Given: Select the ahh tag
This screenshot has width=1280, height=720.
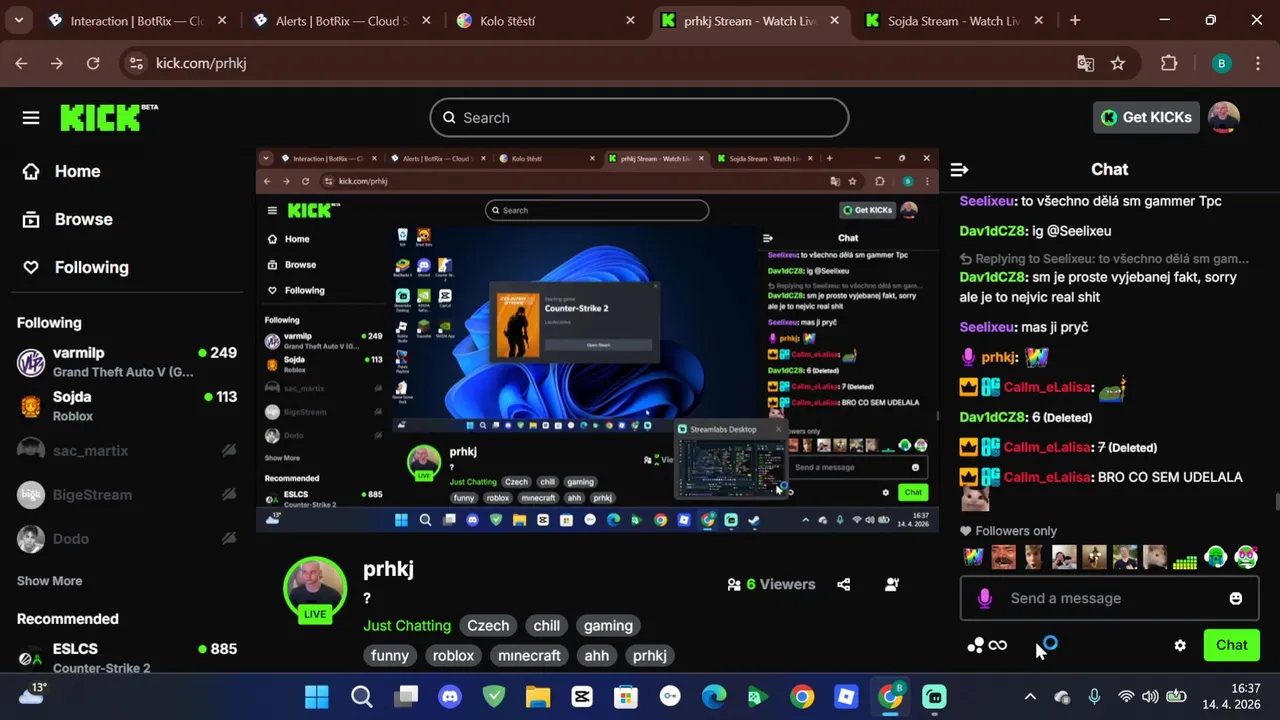Looking at the screenshot, I should pyautogui.click(x=597, y=656).
